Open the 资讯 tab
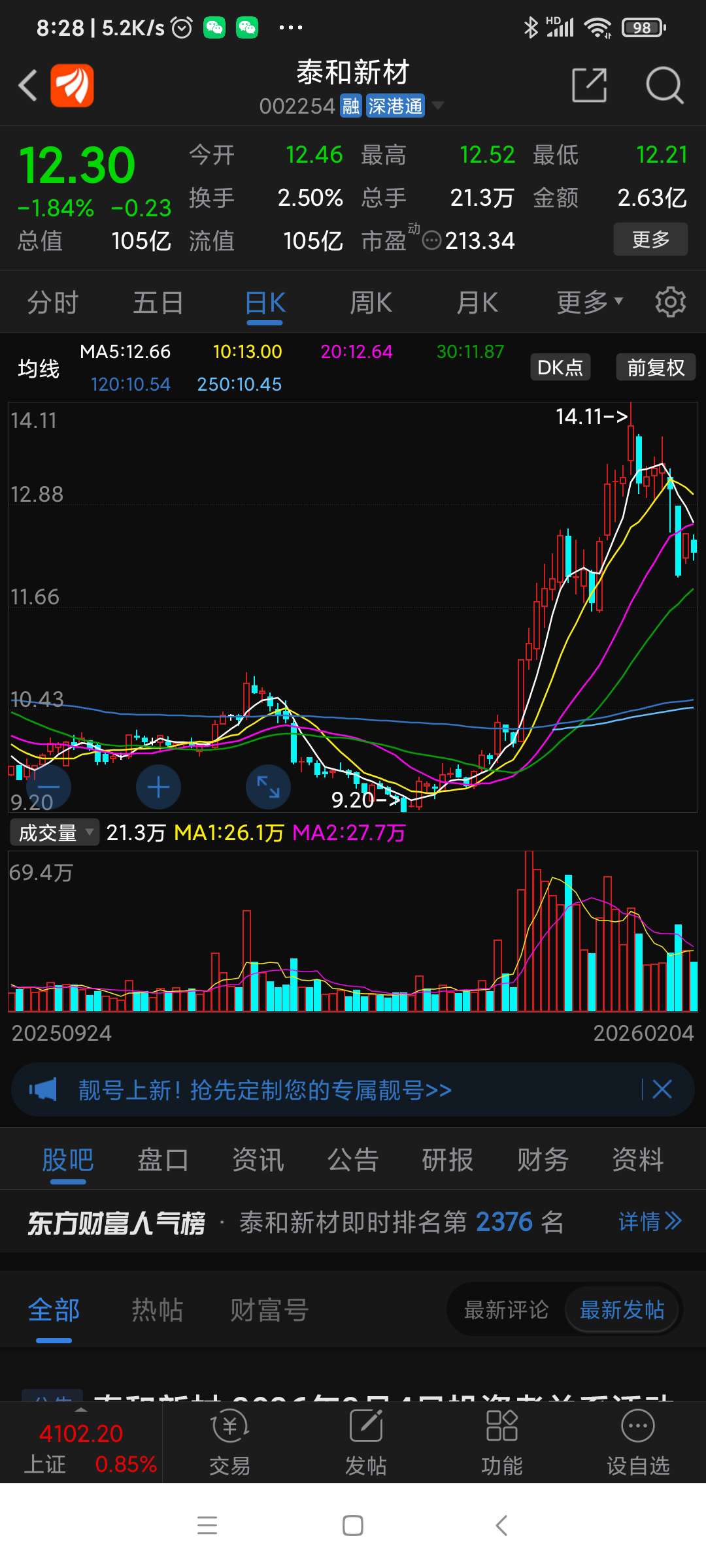The width and height of the screenshot is (706, 1568). coord(258,1160)
